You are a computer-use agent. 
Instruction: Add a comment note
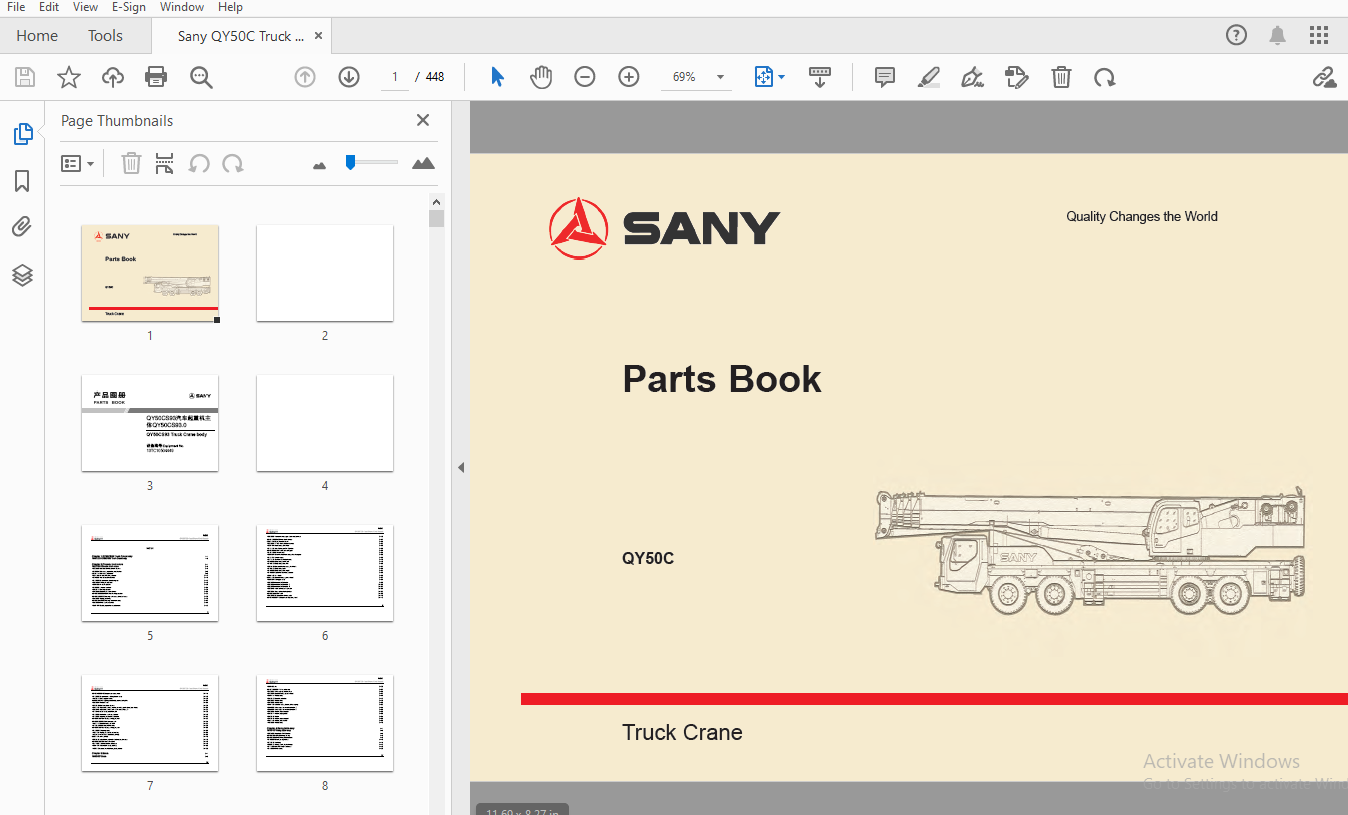tap(885, 77)
